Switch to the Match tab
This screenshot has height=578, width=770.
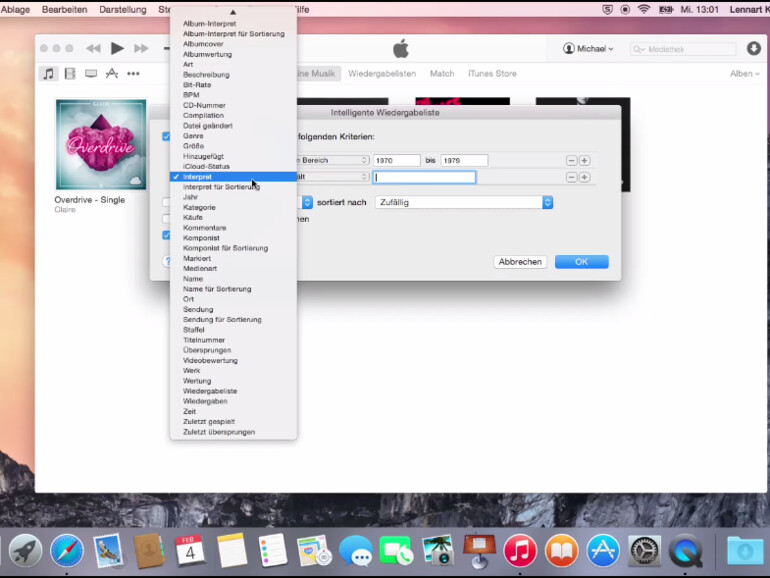[x=442, y=74]
